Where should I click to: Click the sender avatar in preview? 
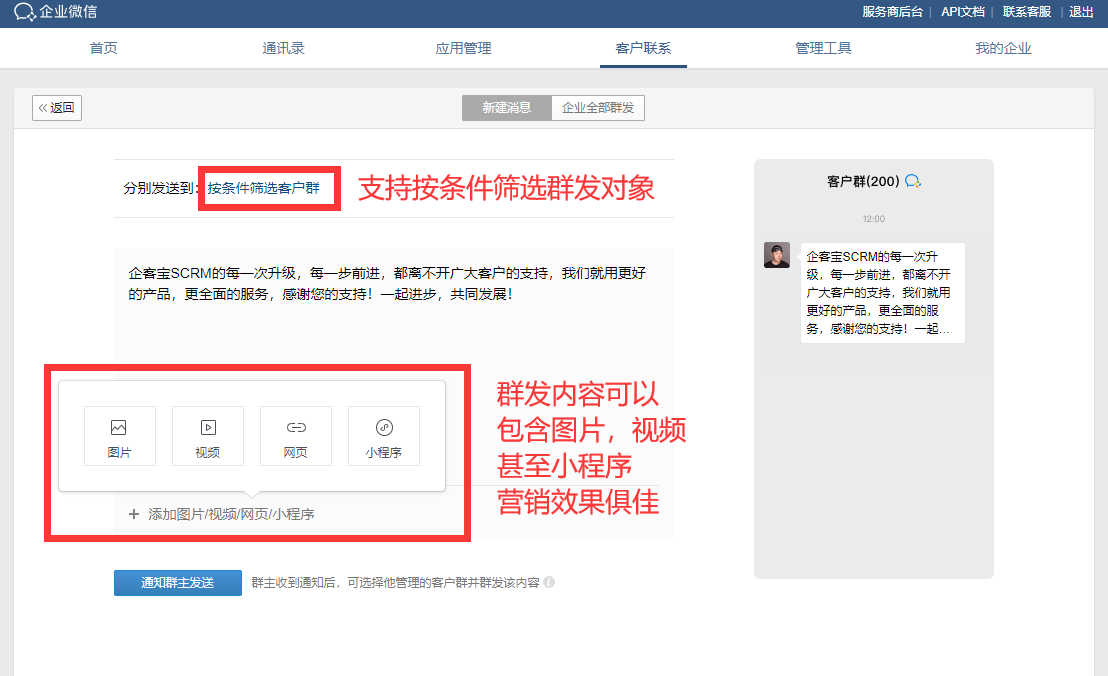coord(777,255)
